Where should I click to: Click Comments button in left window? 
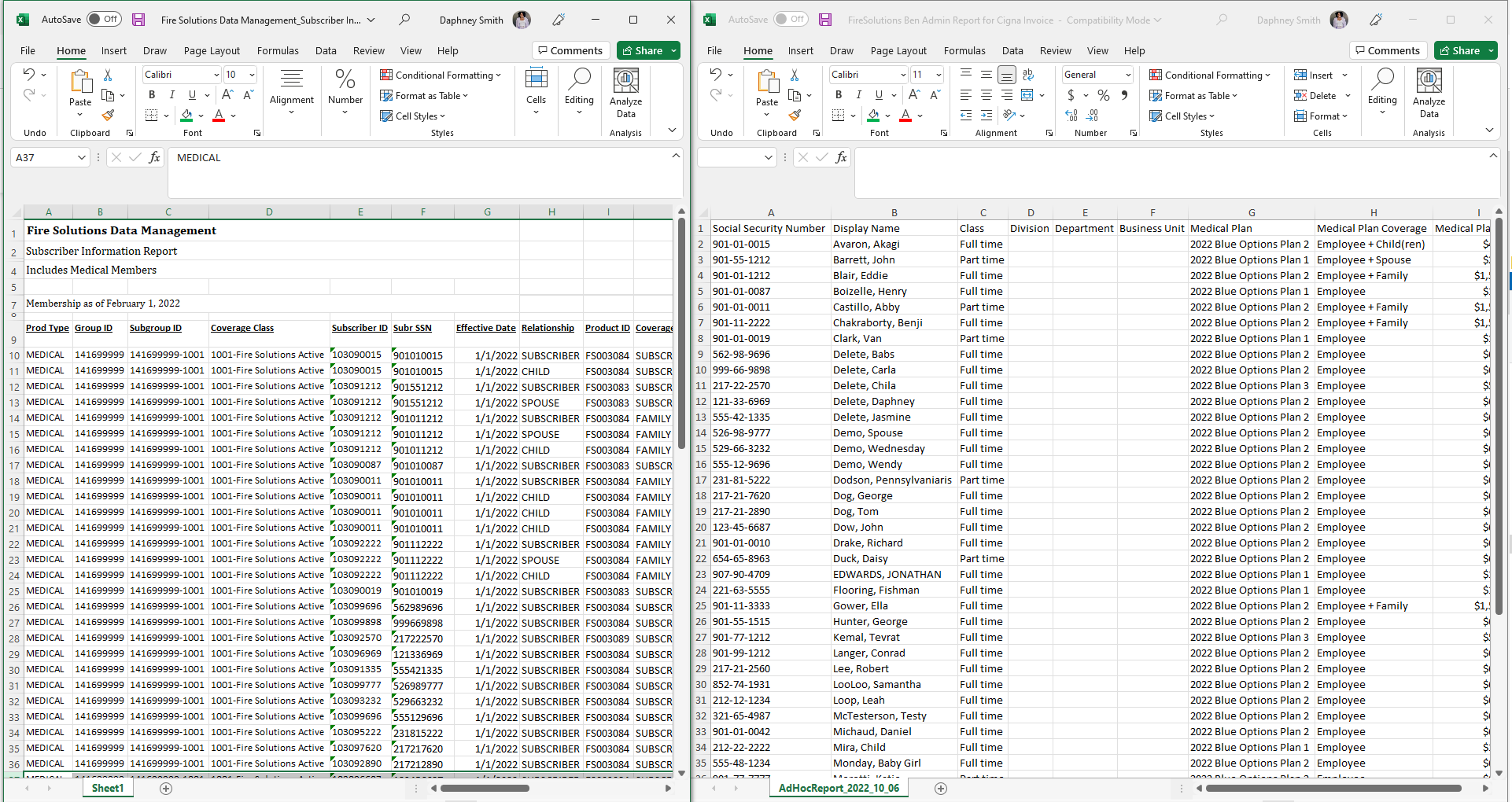pos(570,50)
